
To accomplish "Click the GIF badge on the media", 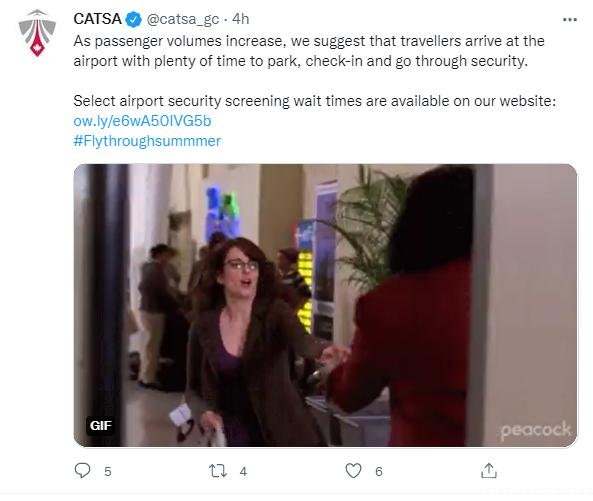I will point(101,426).
